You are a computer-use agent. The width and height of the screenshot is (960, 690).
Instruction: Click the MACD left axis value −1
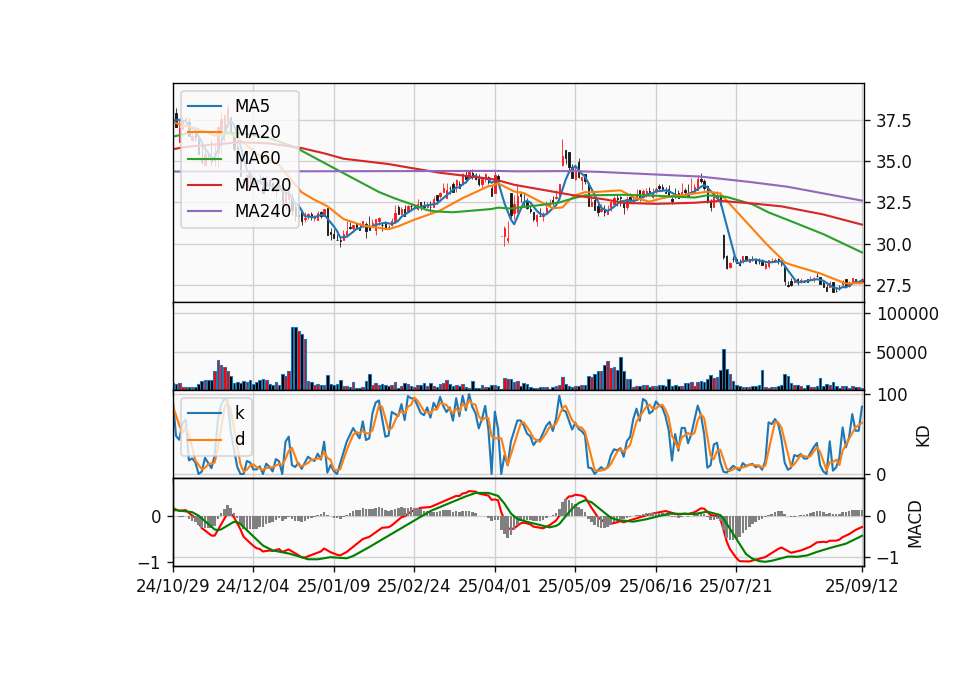tap(149, 563)
